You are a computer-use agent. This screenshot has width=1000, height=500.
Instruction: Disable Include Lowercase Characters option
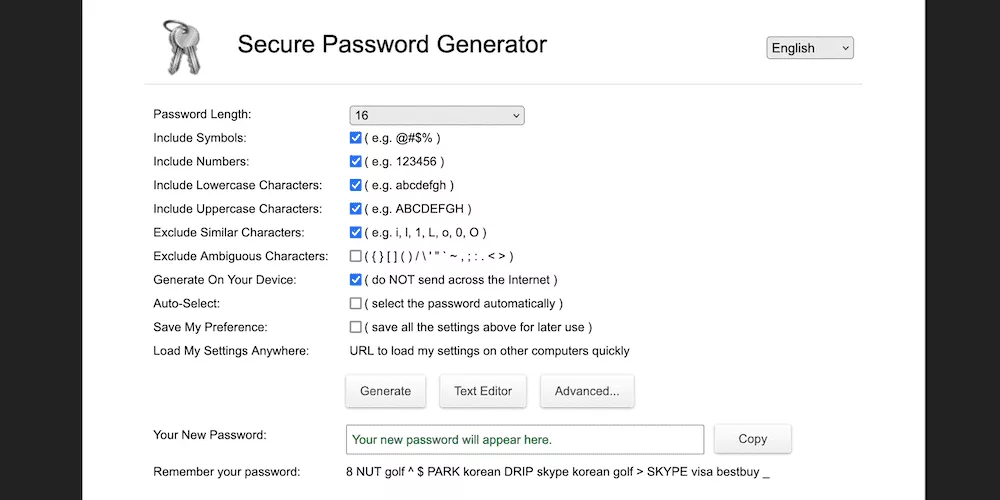pyautogui.click(x=355, y=185)
